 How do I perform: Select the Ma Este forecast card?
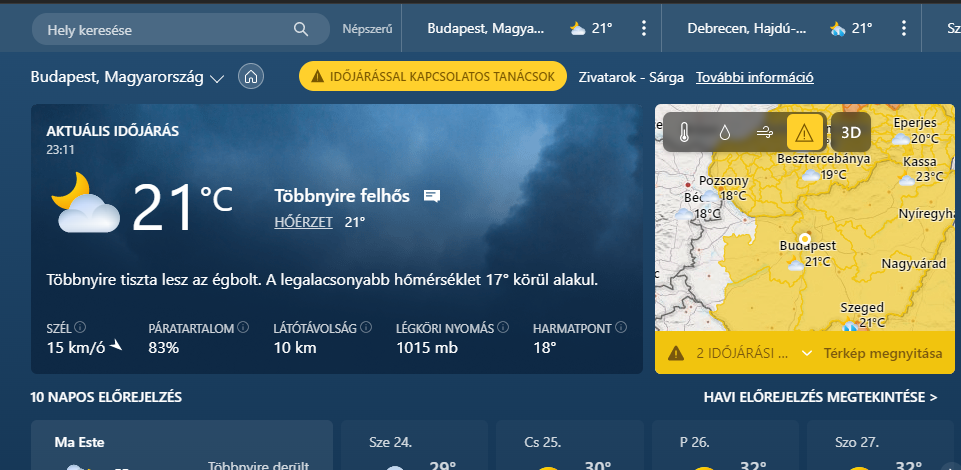[x=181, y=445]
